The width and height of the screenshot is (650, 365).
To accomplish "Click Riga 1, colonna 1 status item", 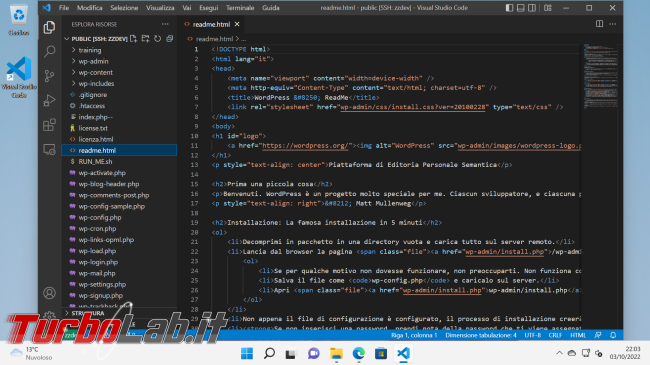I will tap(414, 335).
